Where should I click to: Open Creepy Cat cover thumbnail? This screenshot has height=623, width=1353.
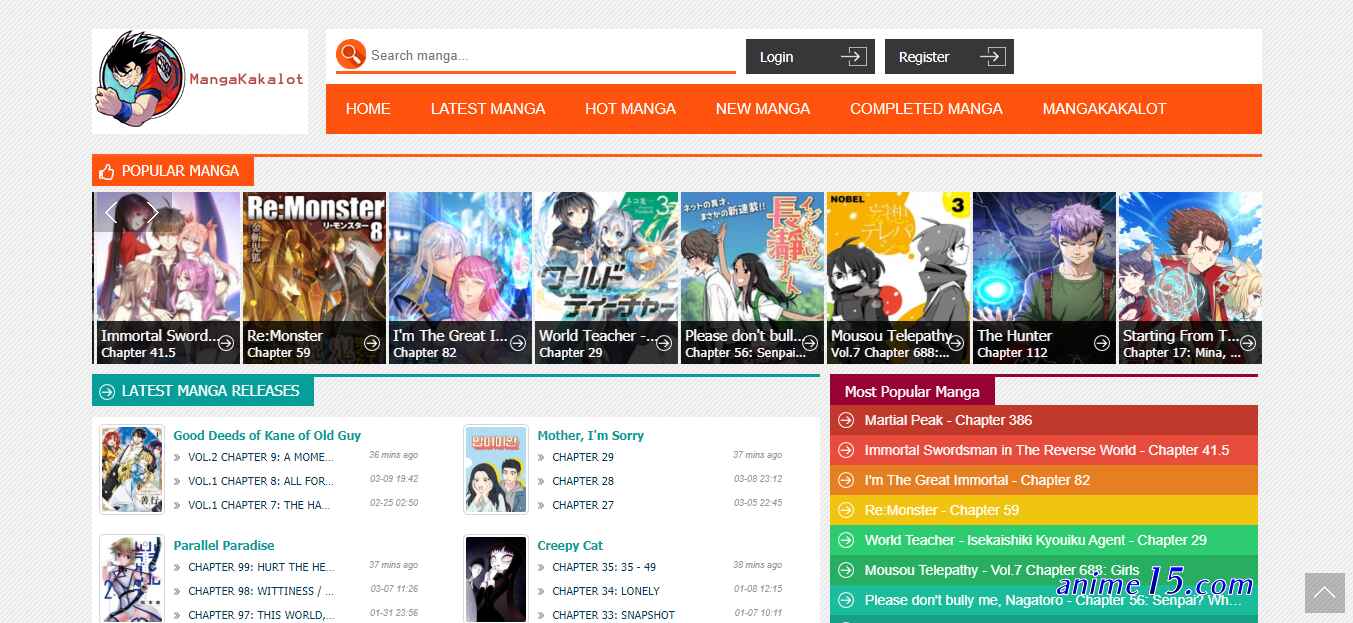pyautogui.click(x=496, y=579)
